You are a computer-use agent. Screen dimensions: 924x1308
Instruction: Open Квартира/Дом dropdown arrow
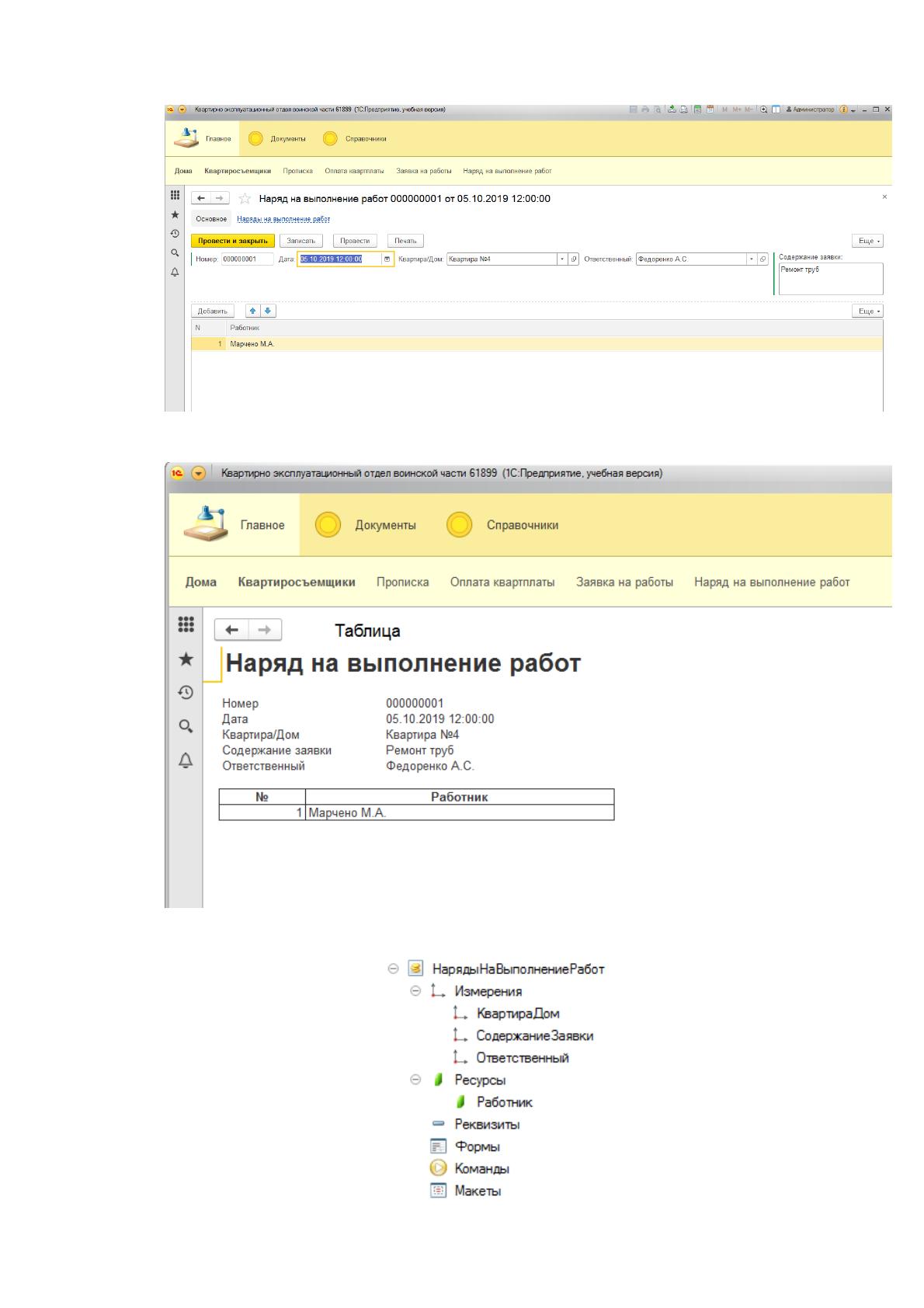[x=563, y=259]
